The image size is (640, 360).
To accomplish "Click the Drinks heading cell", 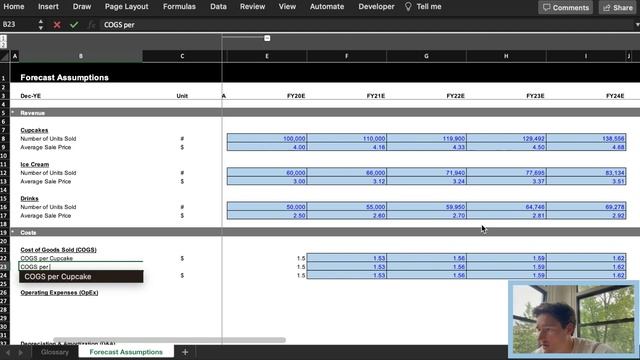I will coord(29,198).
